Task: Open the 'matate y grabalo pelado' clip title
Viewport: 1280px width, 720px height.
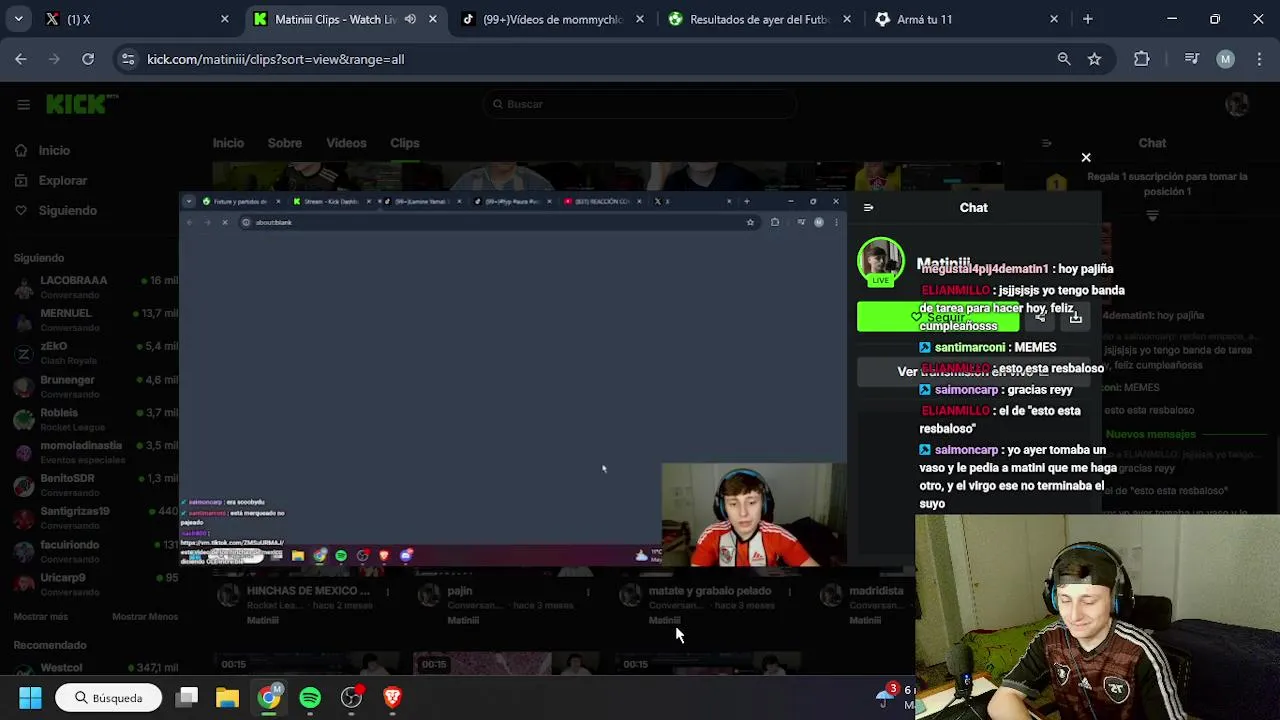Action: click(x=710, y=591)
